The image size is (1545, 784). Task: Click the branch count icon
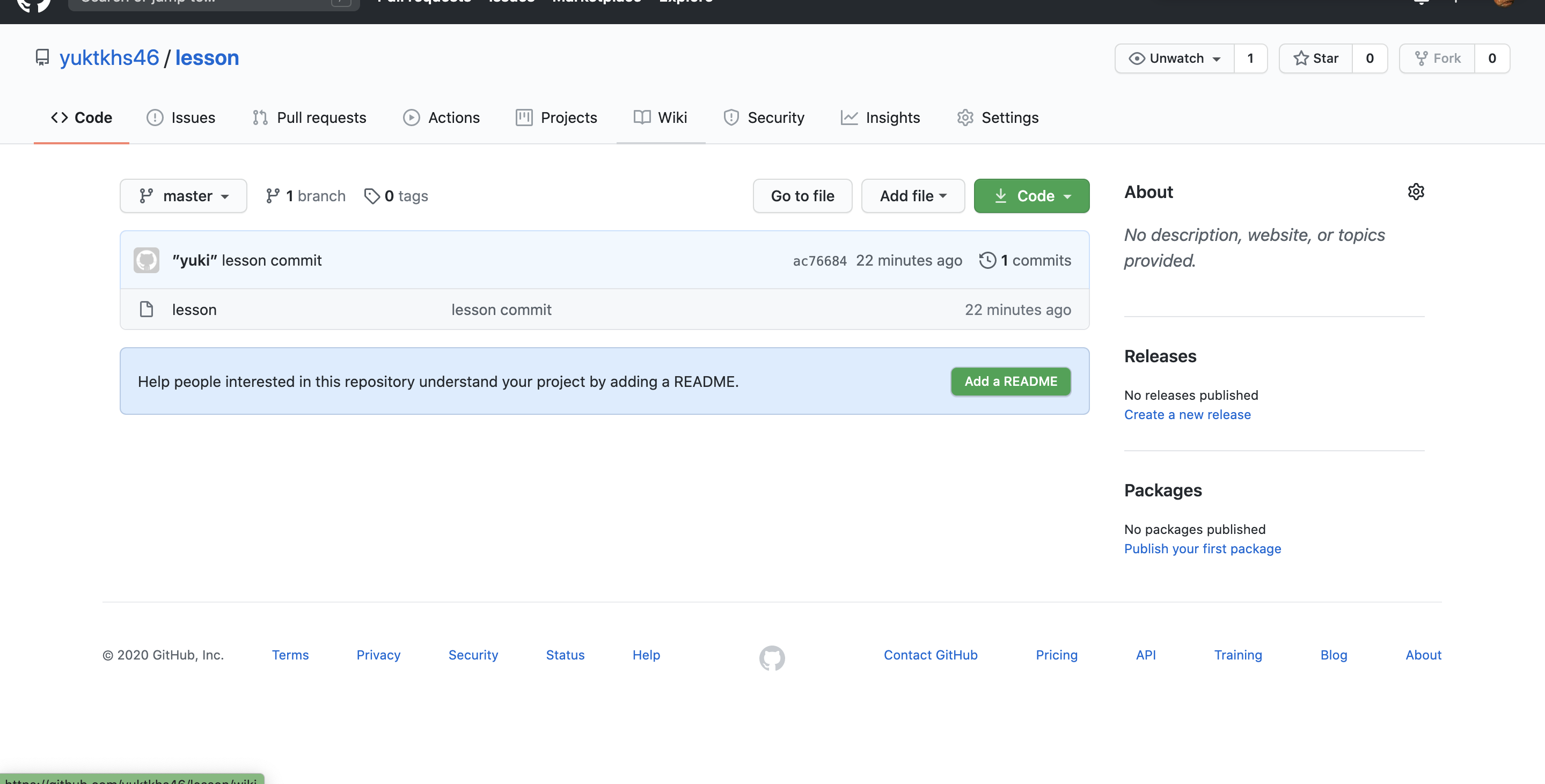pos(273,196)
